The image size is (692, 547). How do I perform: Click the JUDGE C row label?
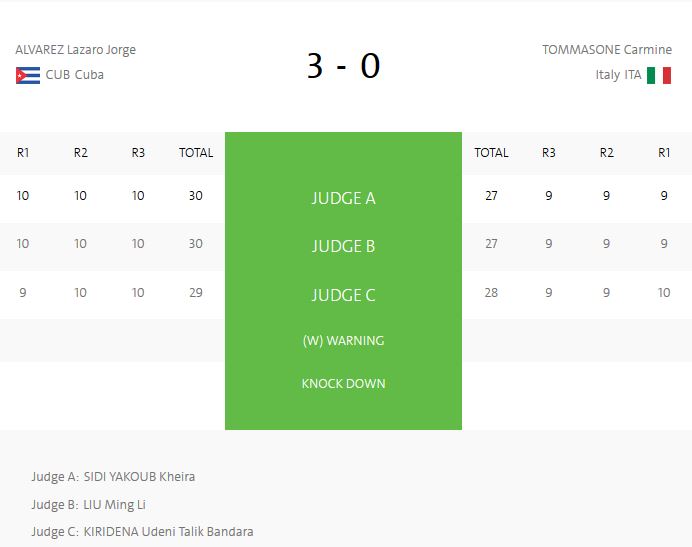click(343, 295)
